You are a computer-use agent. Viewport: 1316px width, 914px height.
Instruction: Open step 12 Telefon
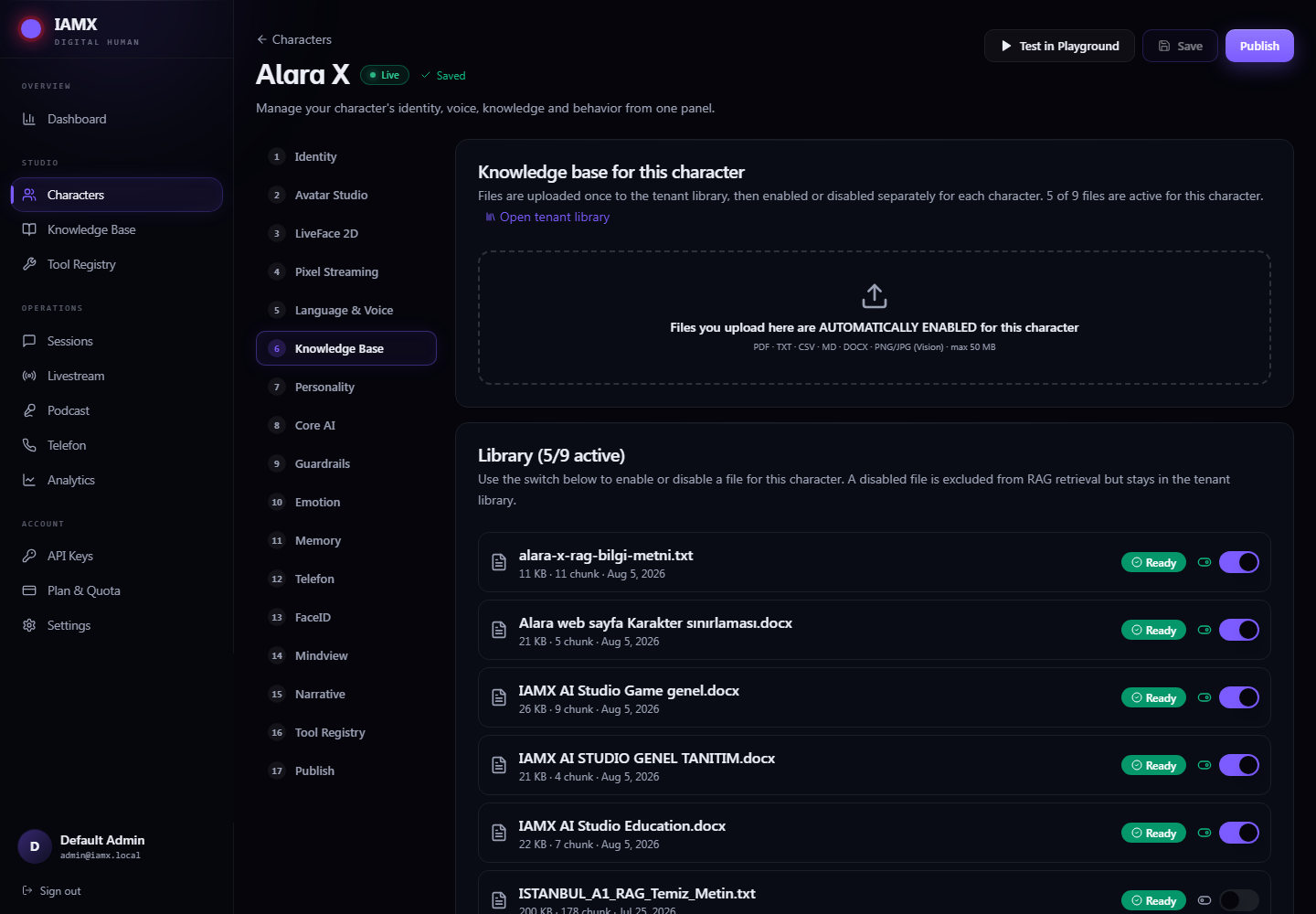point(346,579)
